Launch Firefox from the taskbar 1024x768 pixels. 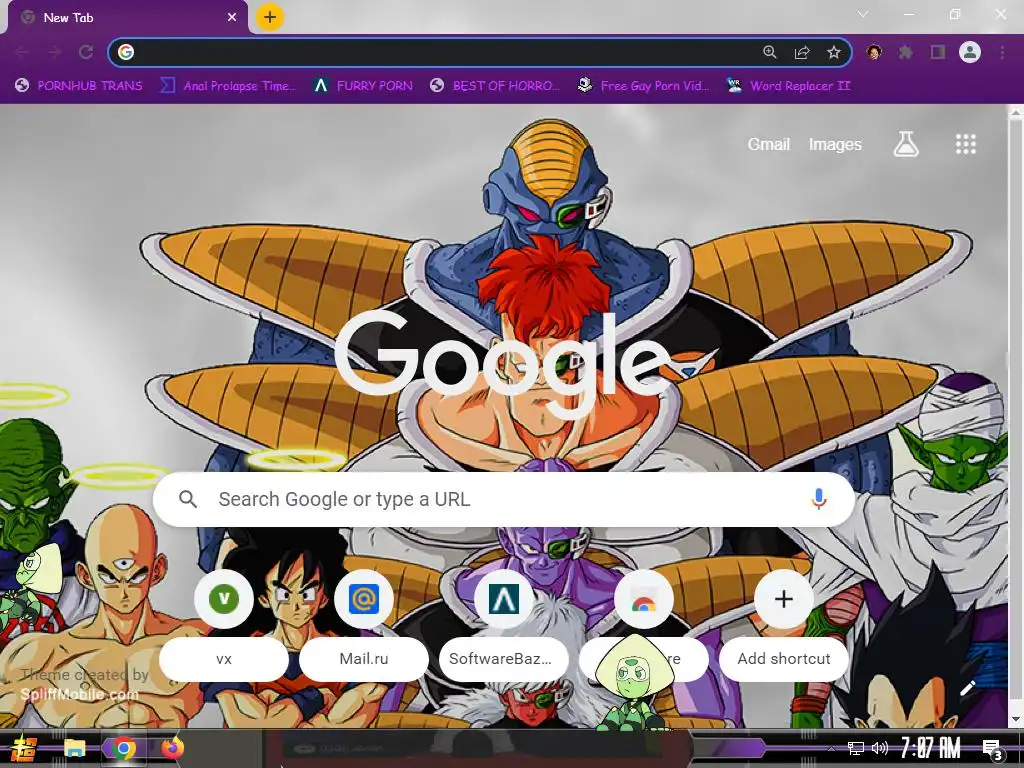172,748
